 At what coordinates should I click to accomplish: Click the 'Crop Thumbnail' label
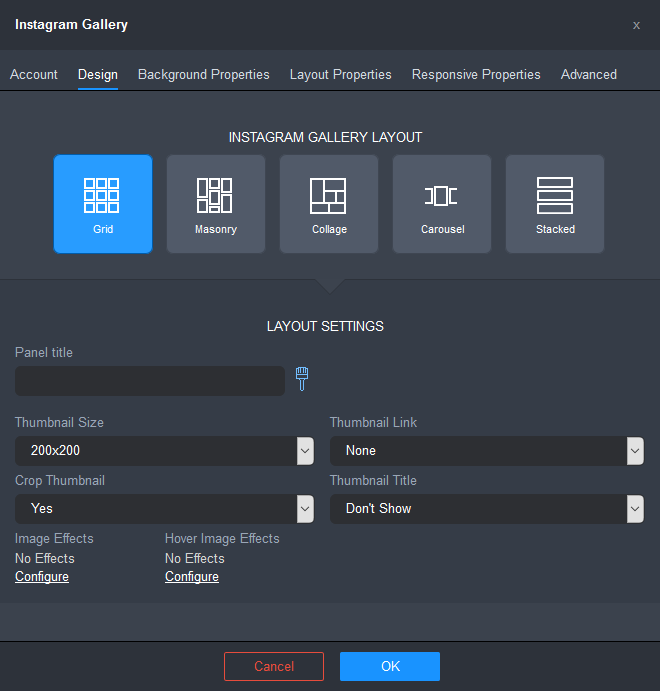click(x=60, y=480)
